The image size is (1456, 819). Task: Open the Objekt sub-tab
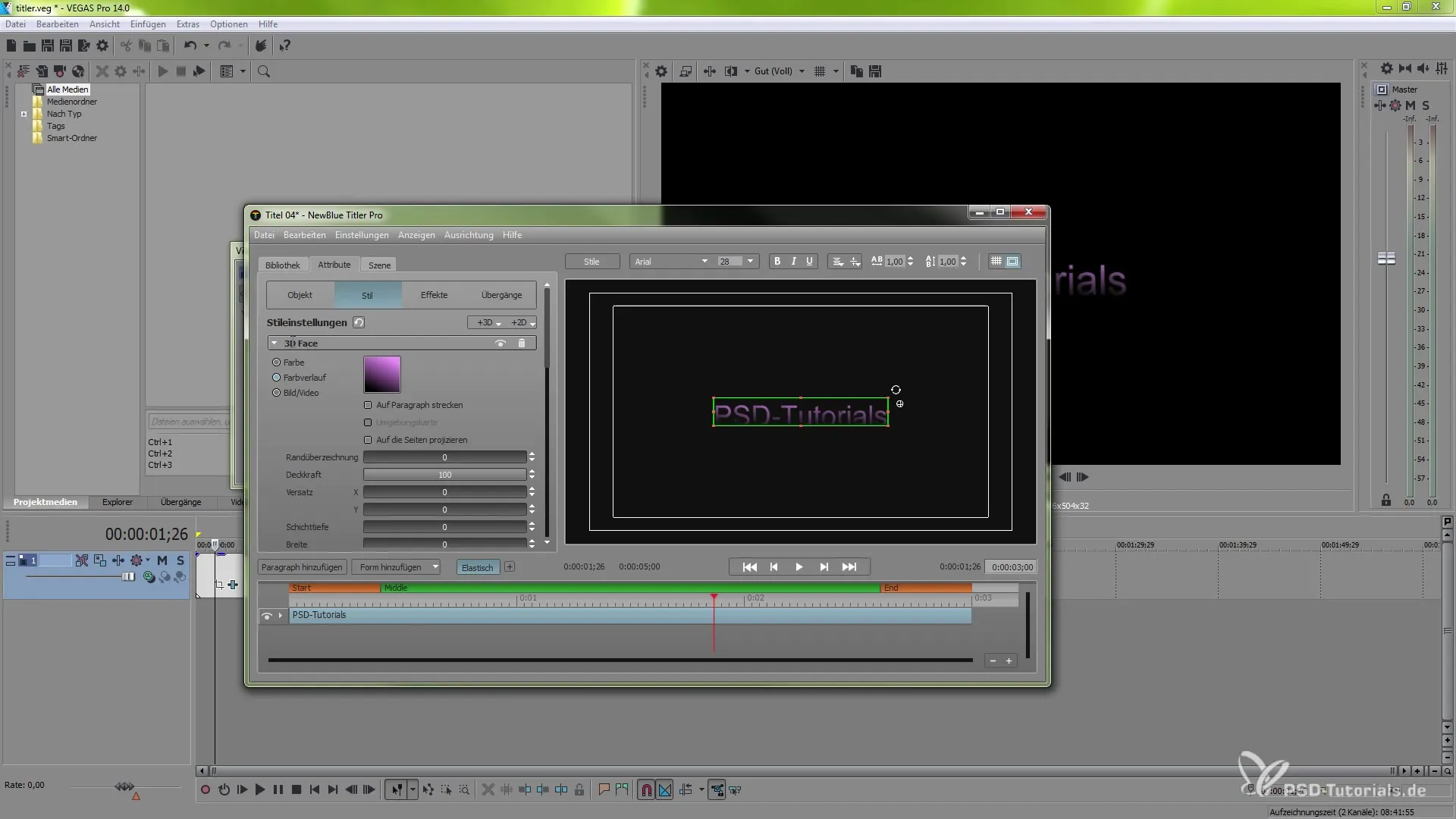pos(300,295)
